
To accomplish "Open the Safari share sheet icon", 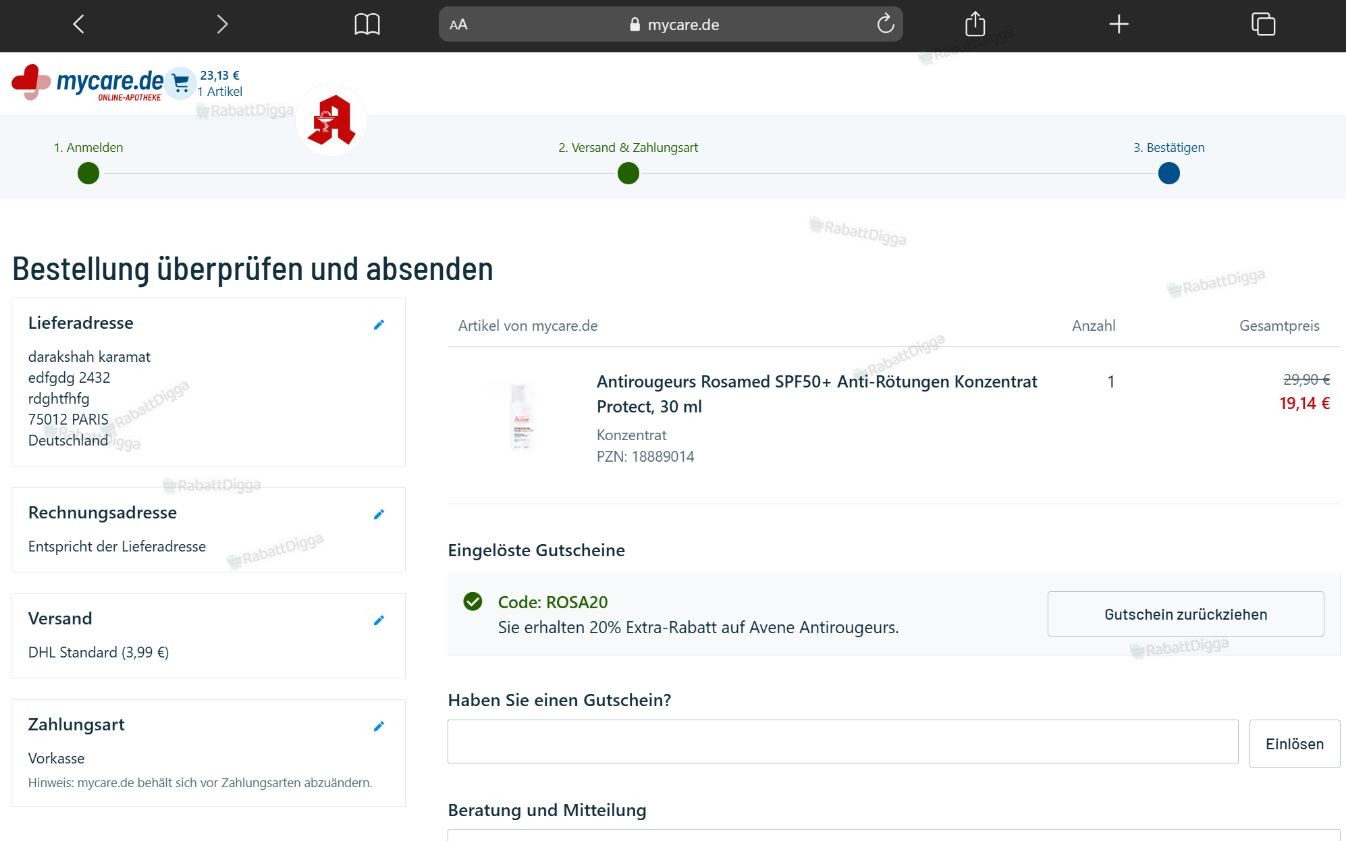I will tap(975, 24).
